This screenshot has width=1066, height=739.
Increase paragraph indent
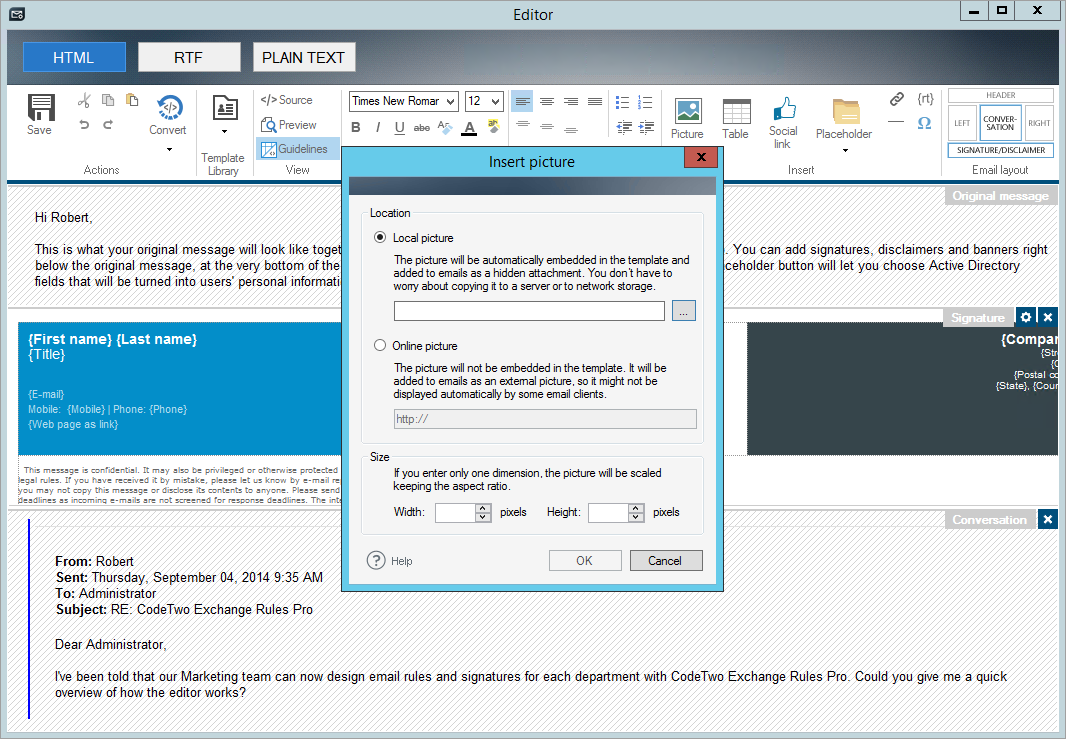tap(646, 126)
